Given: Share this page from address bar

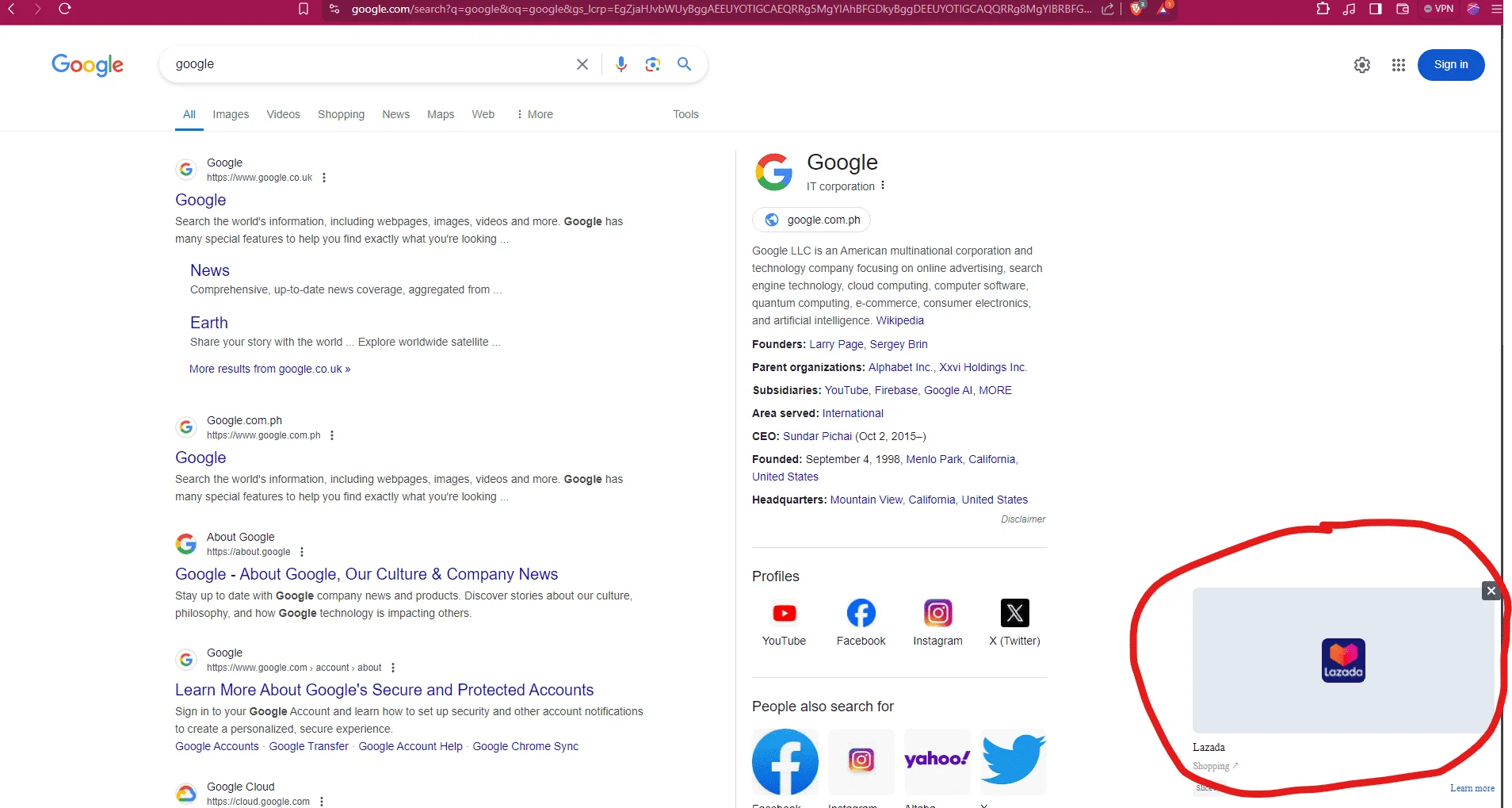Looking at the screenshot, I should click(1108, 9).
